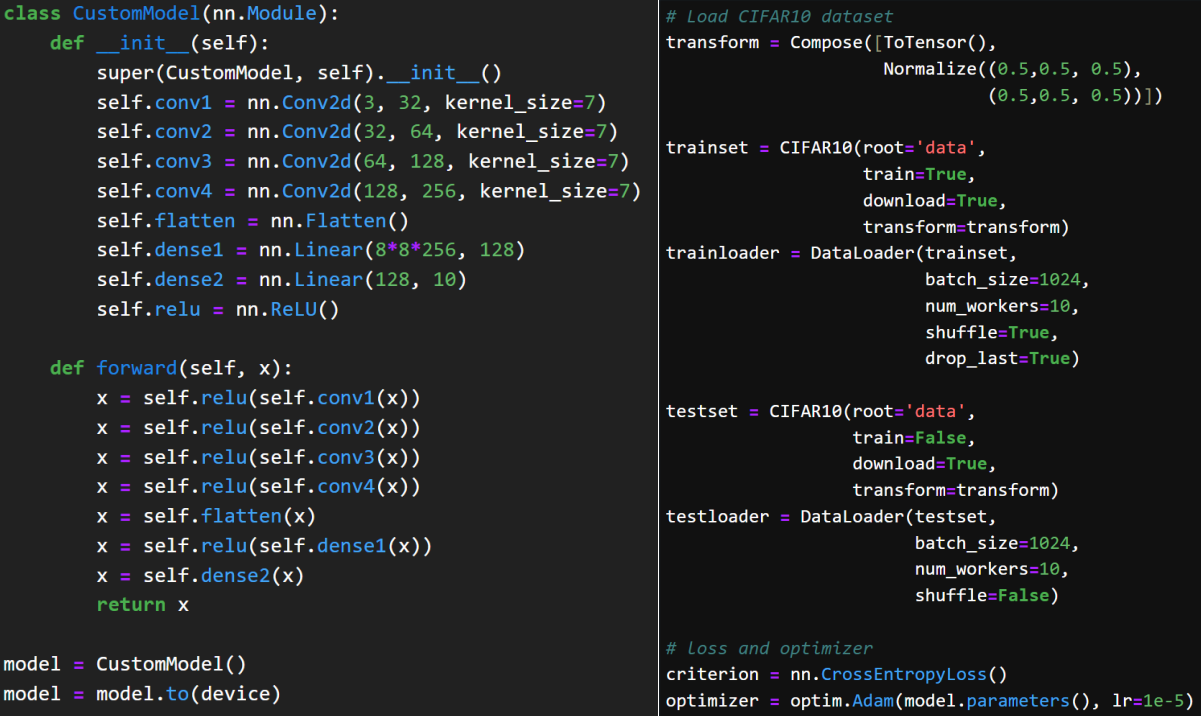This screenshot has height=716, width=1201.
Task: Click the 'optimizer = optim.Adam(...)' line
Action: coord(930,700)
